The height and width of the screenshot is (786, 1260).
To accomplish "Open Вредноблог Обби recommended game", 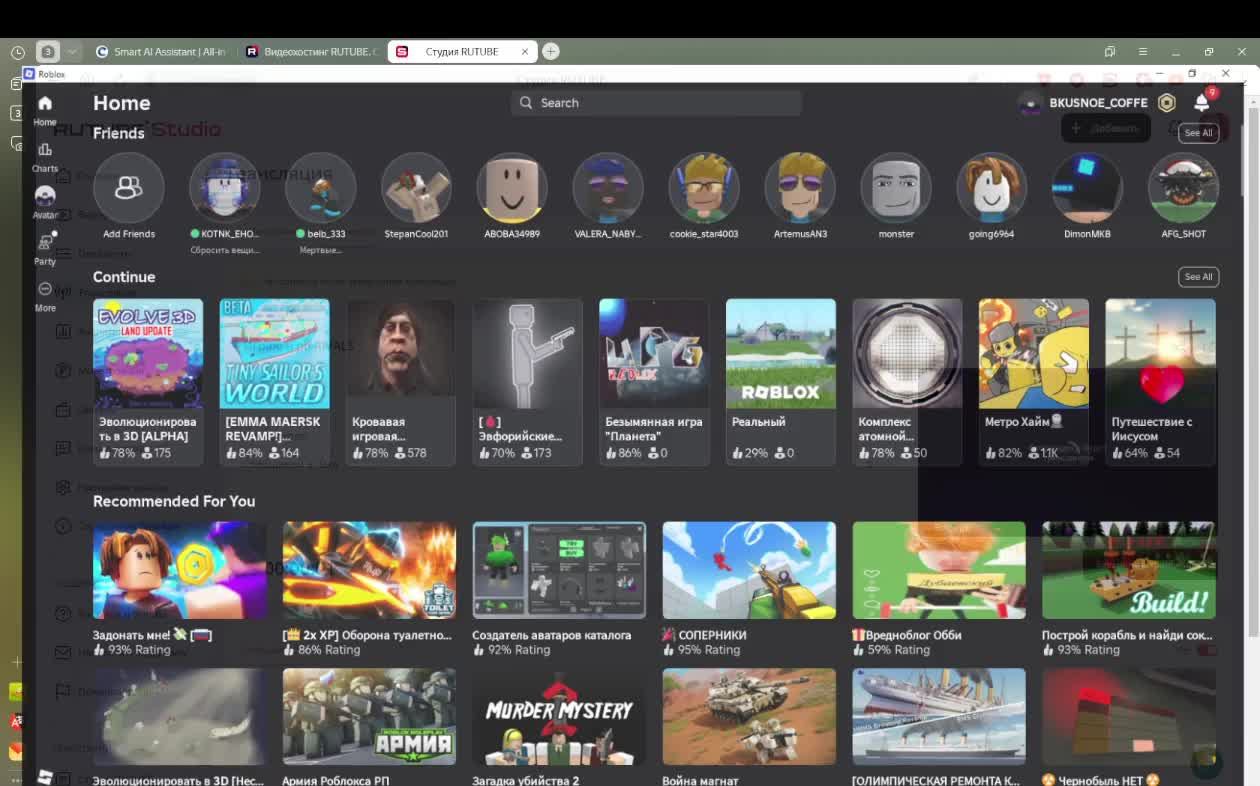I will click(x=939, y=588).
